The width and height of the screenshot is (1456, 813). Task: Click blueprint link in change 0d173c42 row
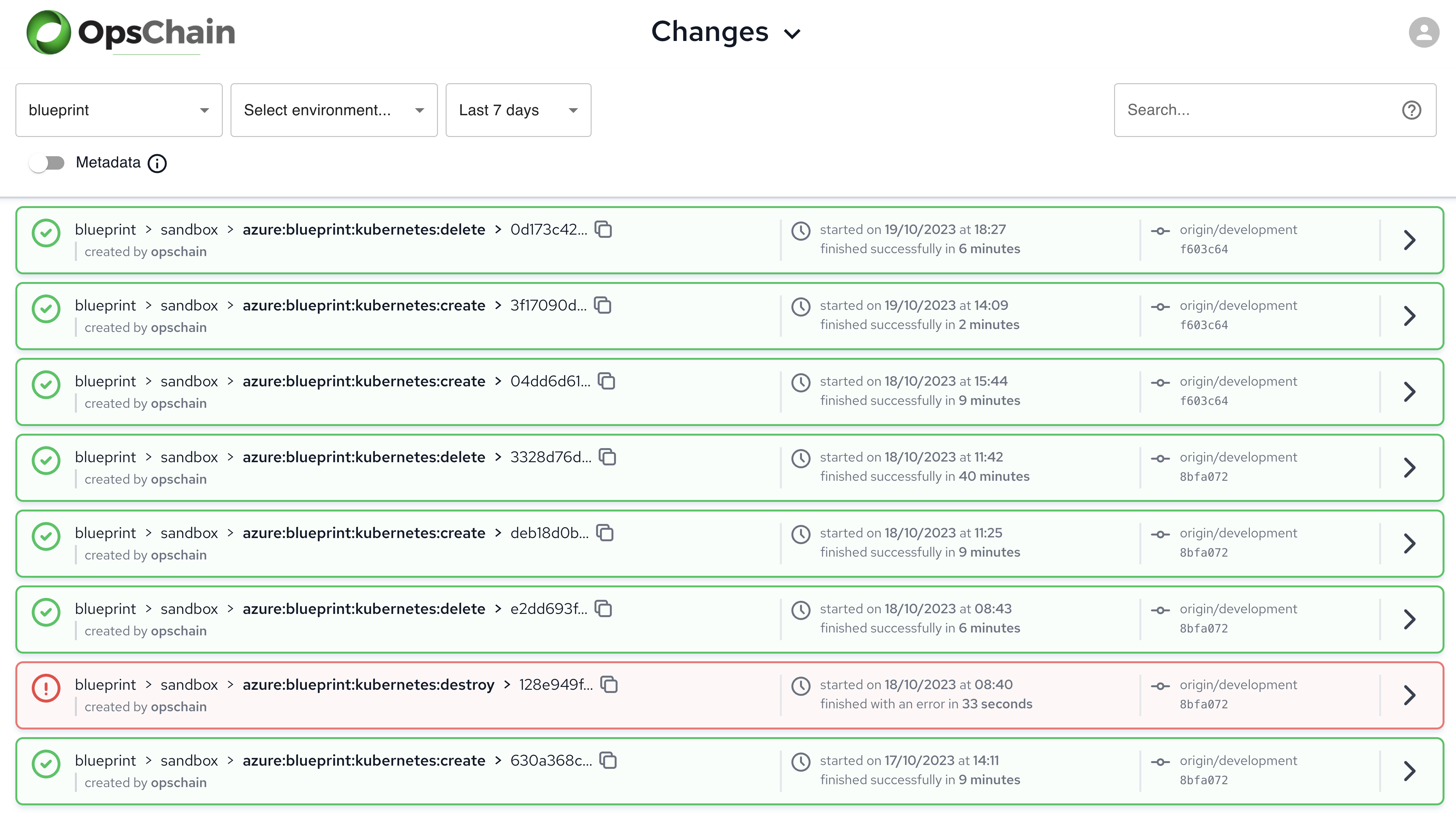click(105, 230)
